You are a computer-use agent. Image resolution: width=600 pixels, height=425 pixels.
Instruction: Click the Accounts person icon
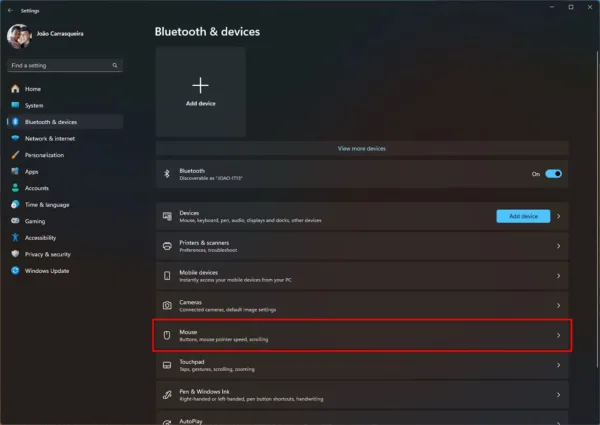pos(15,188)
